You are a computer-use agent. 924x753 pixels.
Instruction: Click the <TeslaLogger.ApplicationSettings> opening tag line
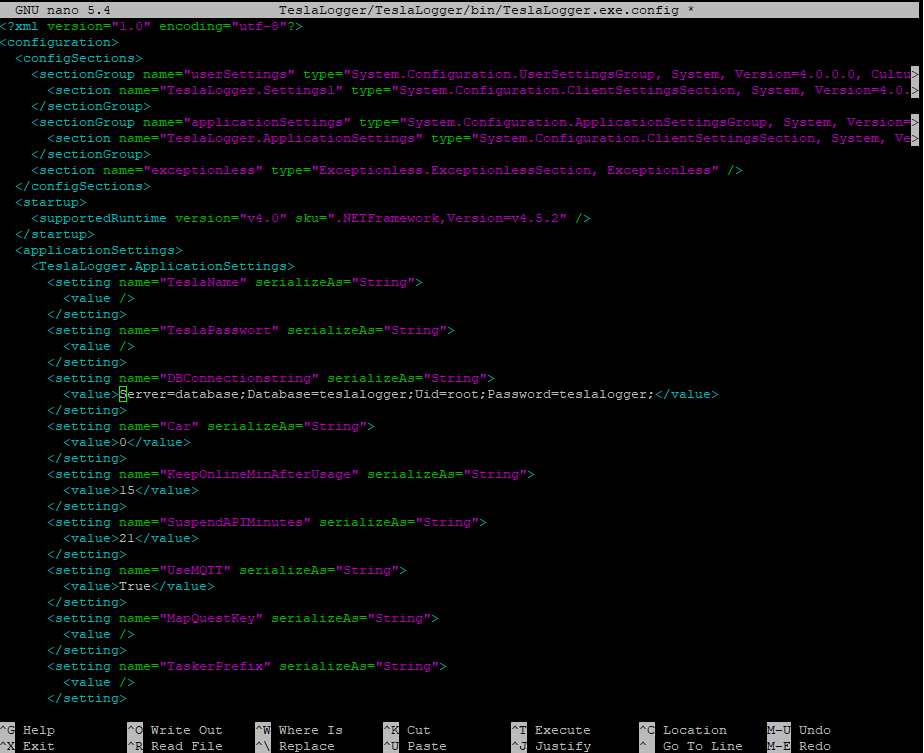pos(163,266)
